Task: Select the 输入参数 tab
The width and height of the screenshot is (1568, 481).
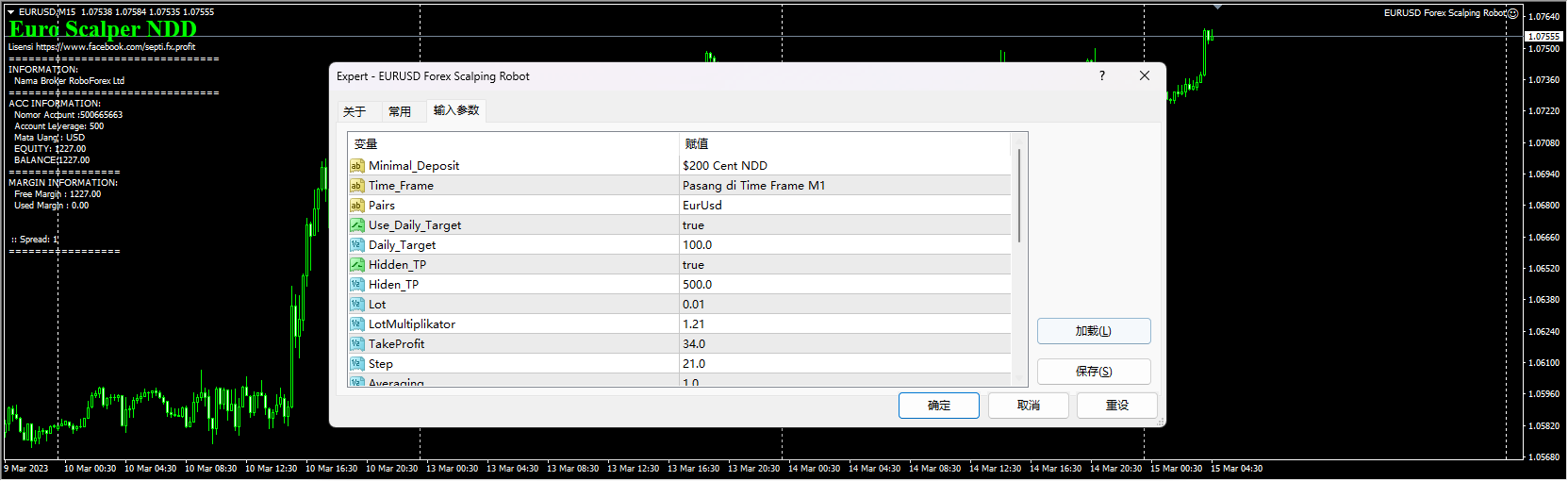Action: [456, 110]
